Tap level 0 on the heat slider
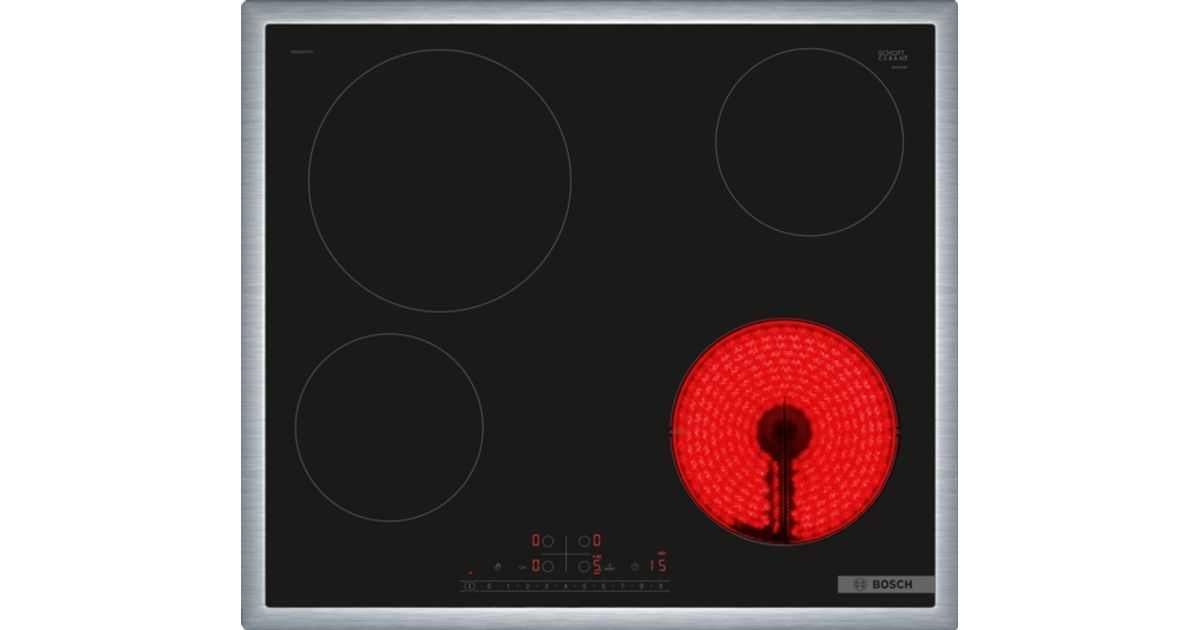The width and height of the screenshot is (1200, 630). click(489, 586)
